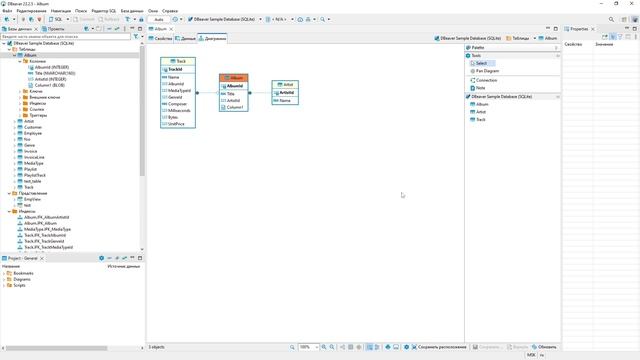The image size is (640, 360).
Task: Select the InvoiceLine table in tree
Action: [x=31, y=157]
